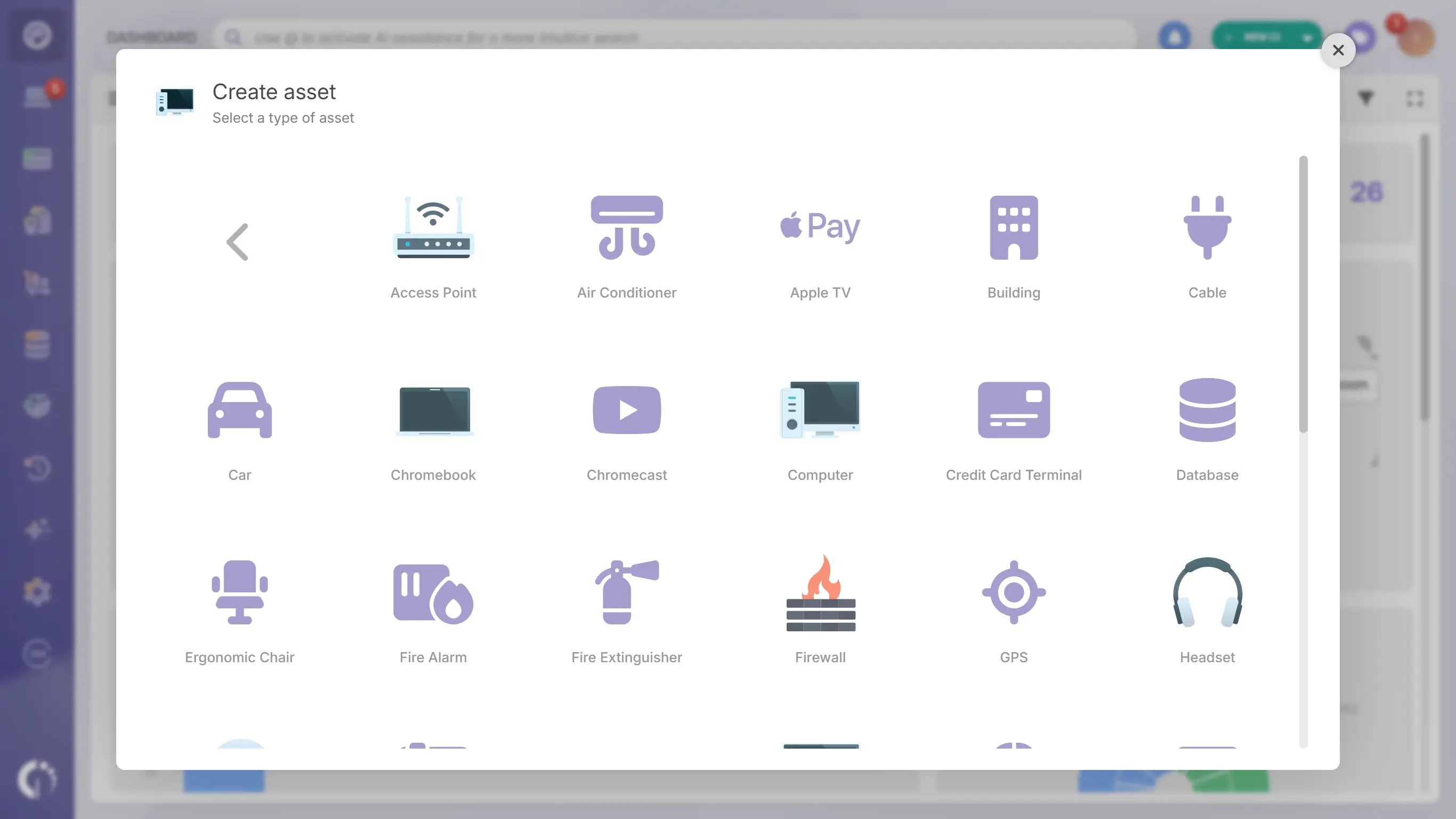Viewport: 1456px width, 819px height.
Task: Click the Fire Extinguisher label
Action: (x=626, y=657)
